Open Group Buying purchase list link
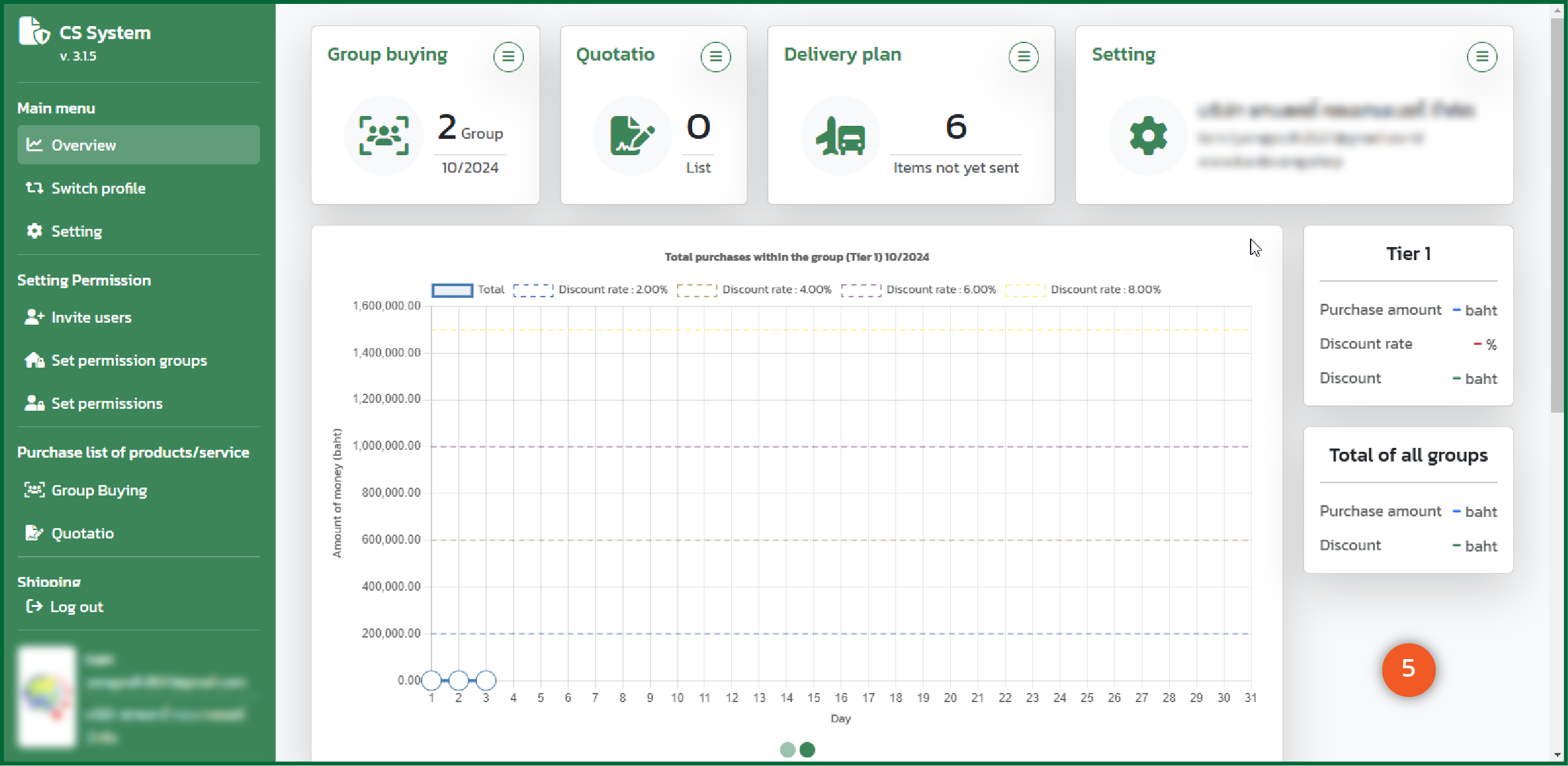Screen dimensions: 1568x766 click(x=98, y=490)
